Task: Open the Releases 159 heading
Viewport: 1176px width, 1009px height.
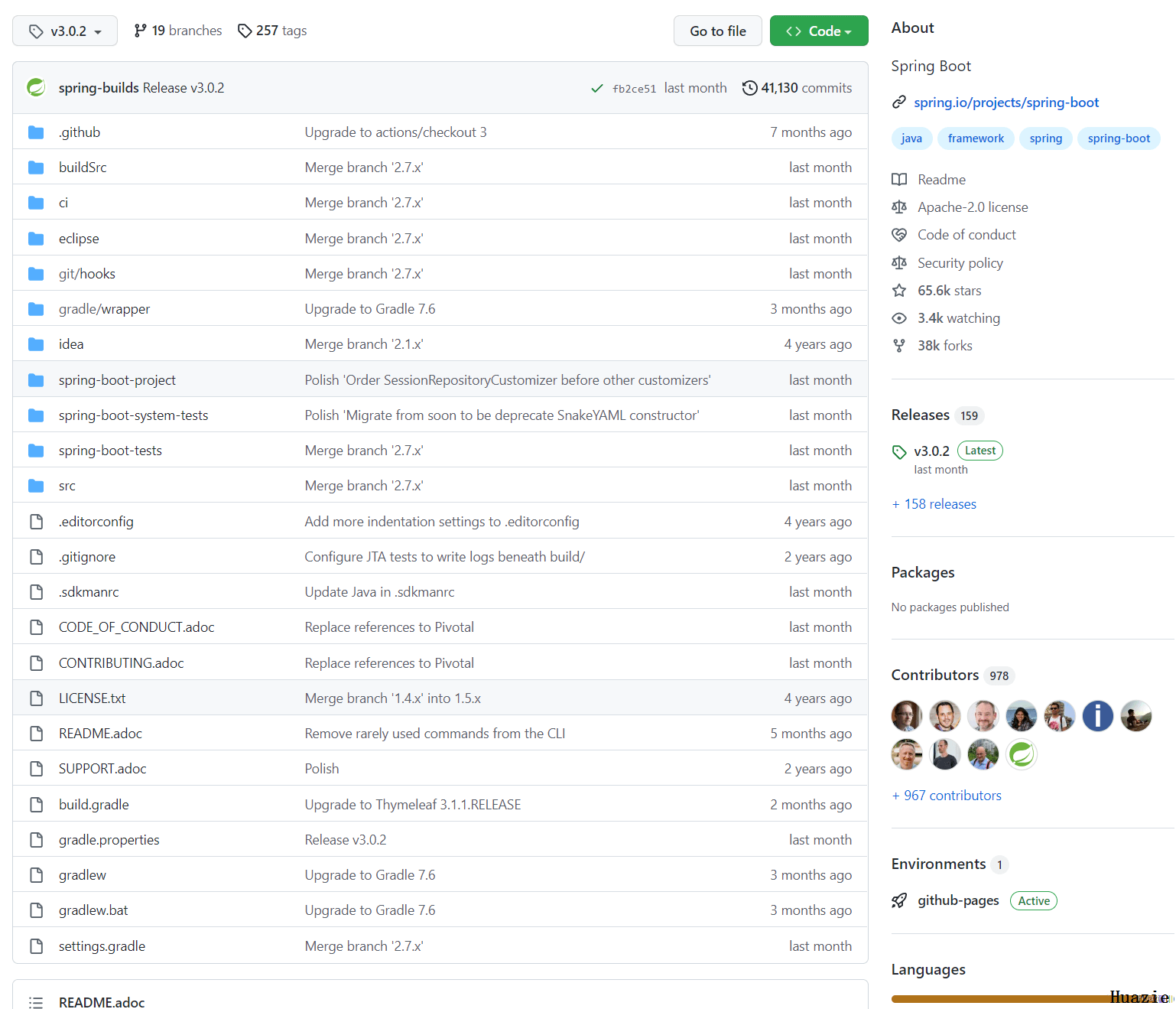Action: point(937,415)
